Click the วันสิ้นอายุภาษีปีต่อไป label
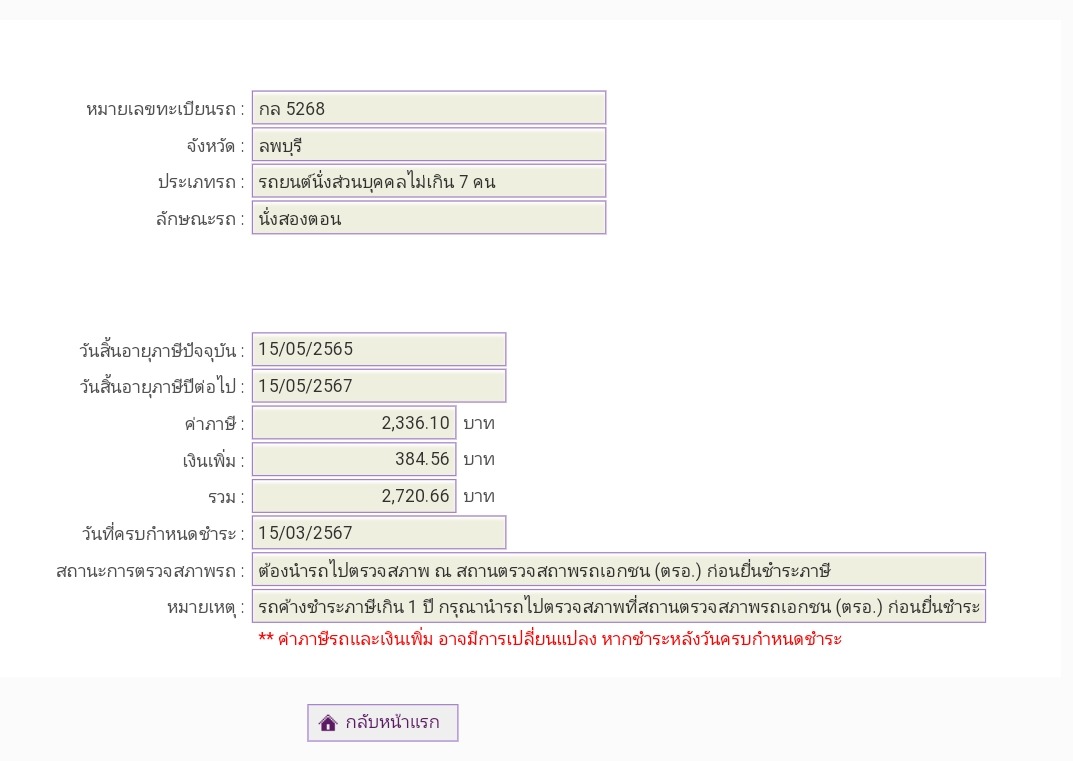Viewport: 1073px width, 761px height. click(161, 387)
